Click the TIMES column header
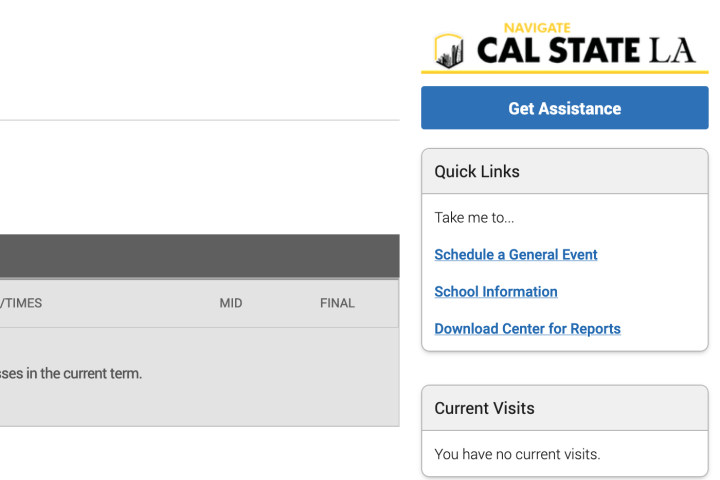720x480 pixels. click(22, 303)
